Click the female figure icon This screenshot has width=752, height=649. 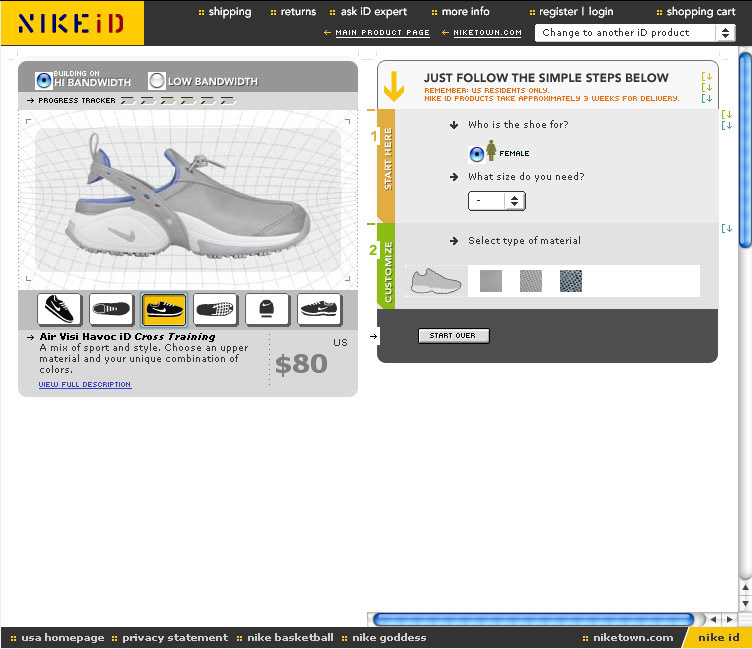(x=491, y=151)
